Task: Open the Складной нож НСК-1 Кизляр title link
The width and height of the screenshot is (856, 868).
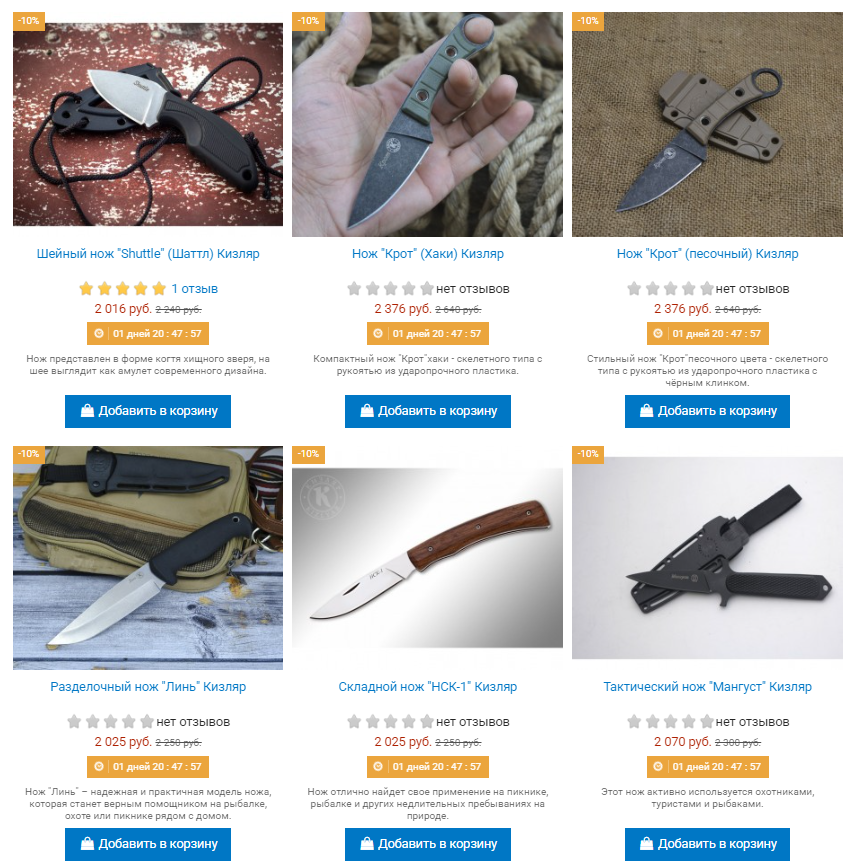Action: pos(427,686)
